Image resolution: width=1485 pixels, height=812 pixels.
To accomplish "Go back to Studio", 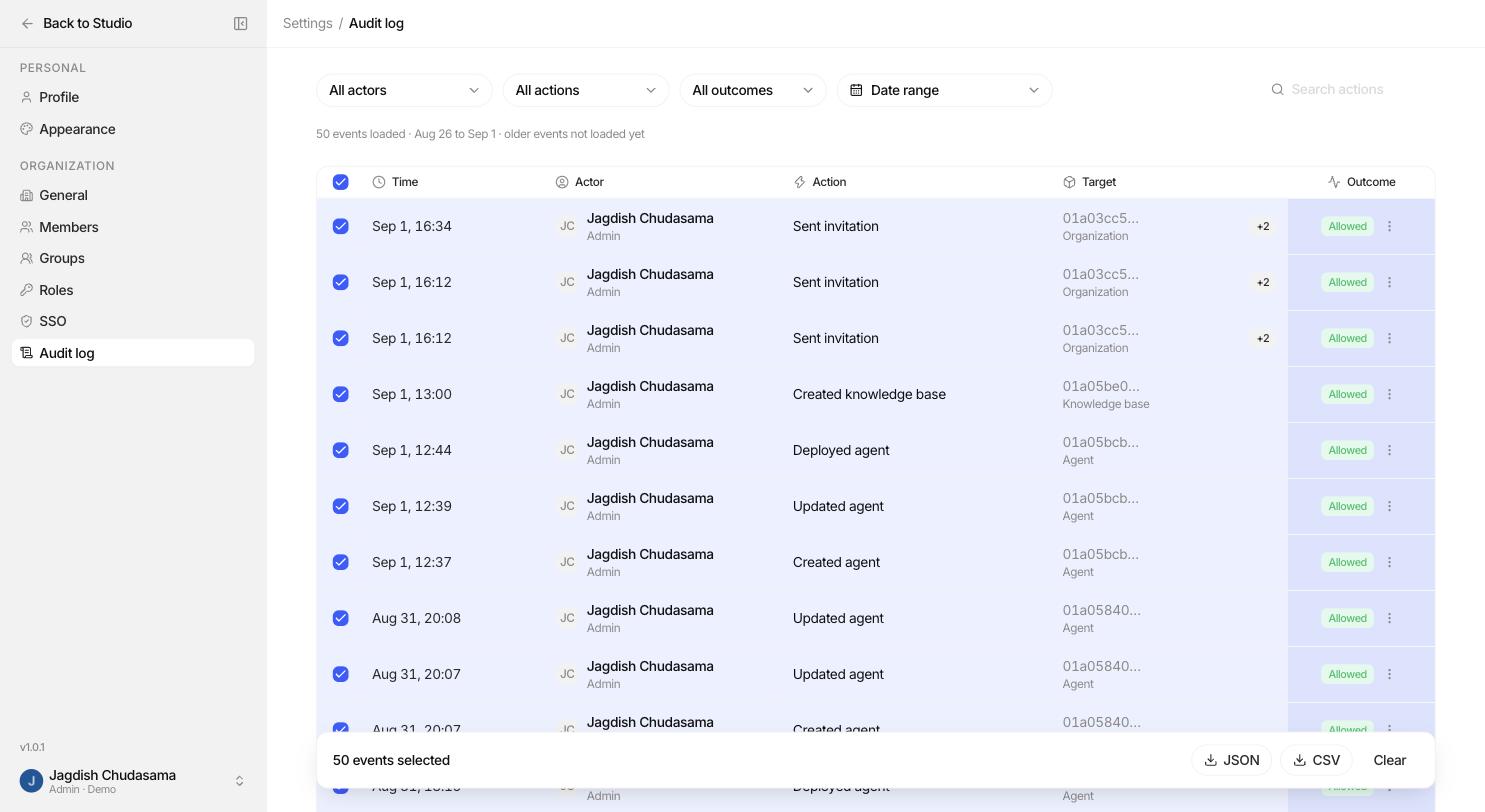I will (x=77, y=23).
